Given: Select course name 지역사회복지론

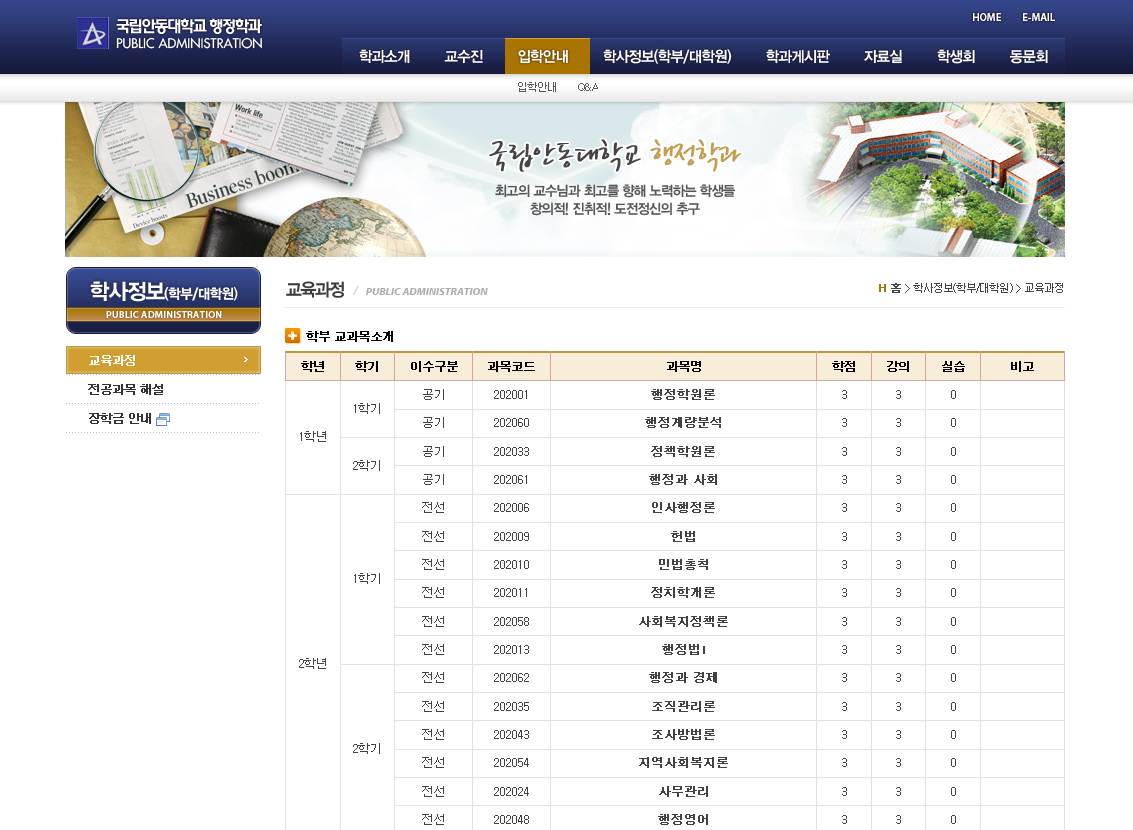Looking at the screenshot, I should tap(684, 763).
